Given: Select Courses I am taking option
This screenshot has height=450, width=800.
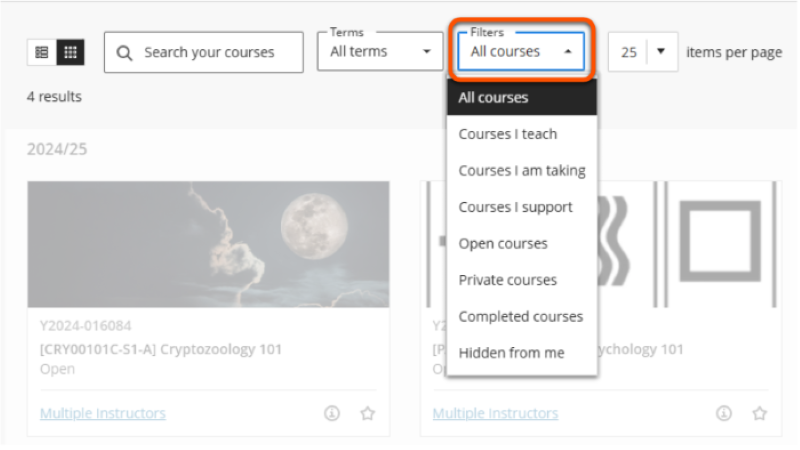Looking at the screenshot, I should click(522, 171).
